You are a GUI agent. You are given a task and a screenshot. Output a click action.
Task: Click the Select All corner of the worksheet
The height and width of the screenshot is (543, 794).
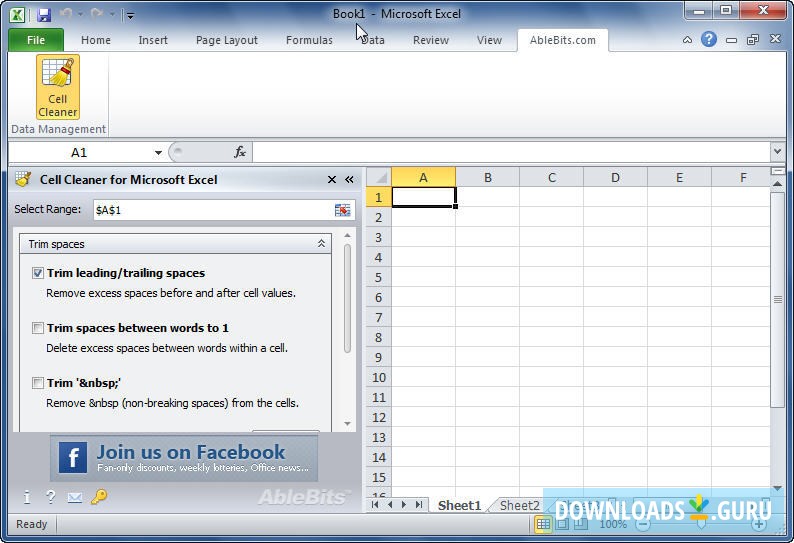pyautogui.click(x=379, y=177)
